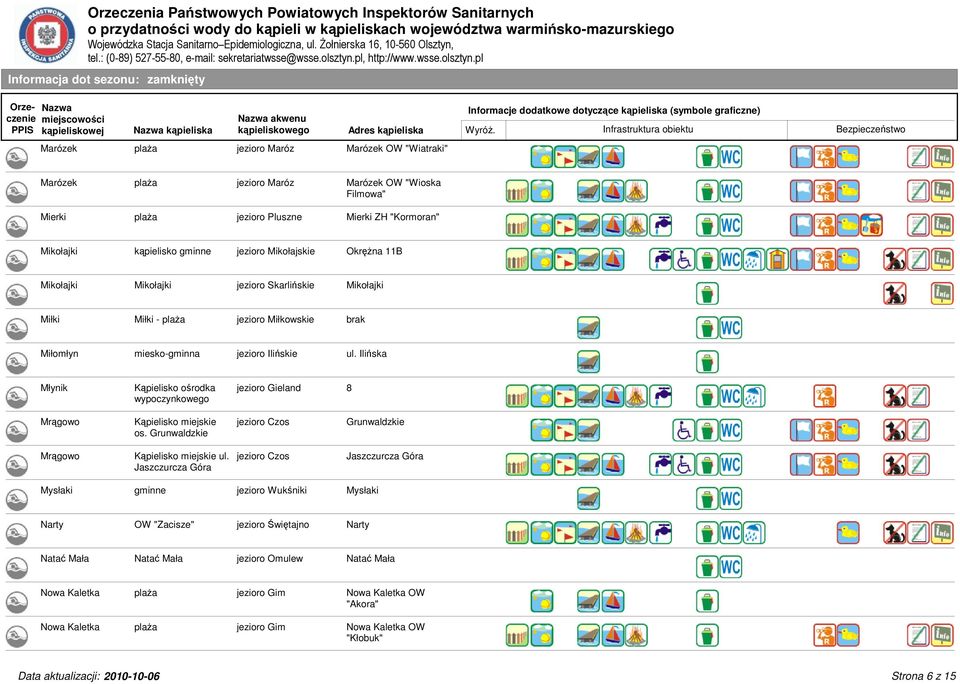
Task: Click the campfire icon in Nowa Kaletka "Kłobuk" row
Action: (x=637, y=636)
